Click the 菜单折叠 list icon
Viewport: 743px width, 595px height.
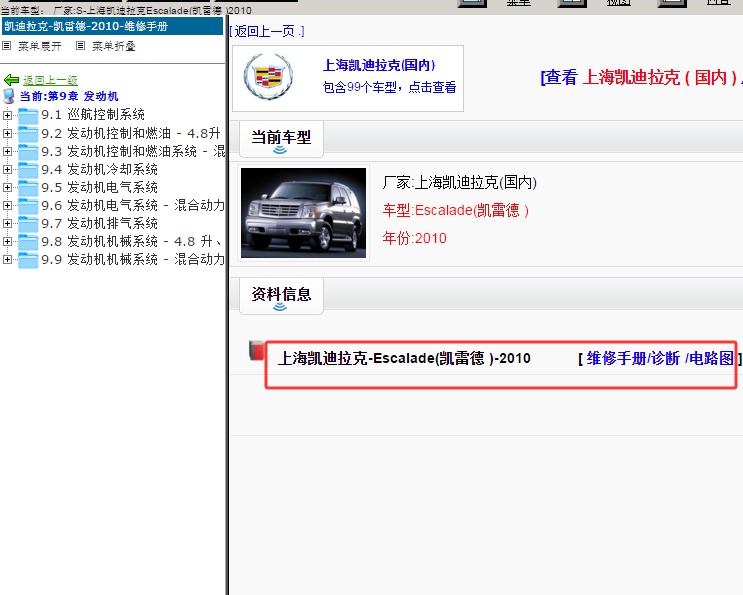tap(81, 45)
